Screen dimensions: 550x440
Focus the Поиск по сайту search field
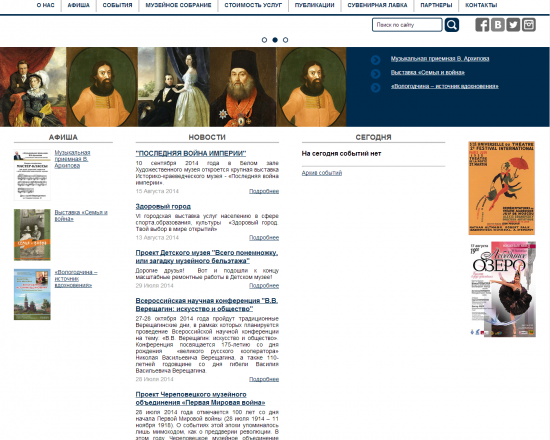(x=407, y=25)
